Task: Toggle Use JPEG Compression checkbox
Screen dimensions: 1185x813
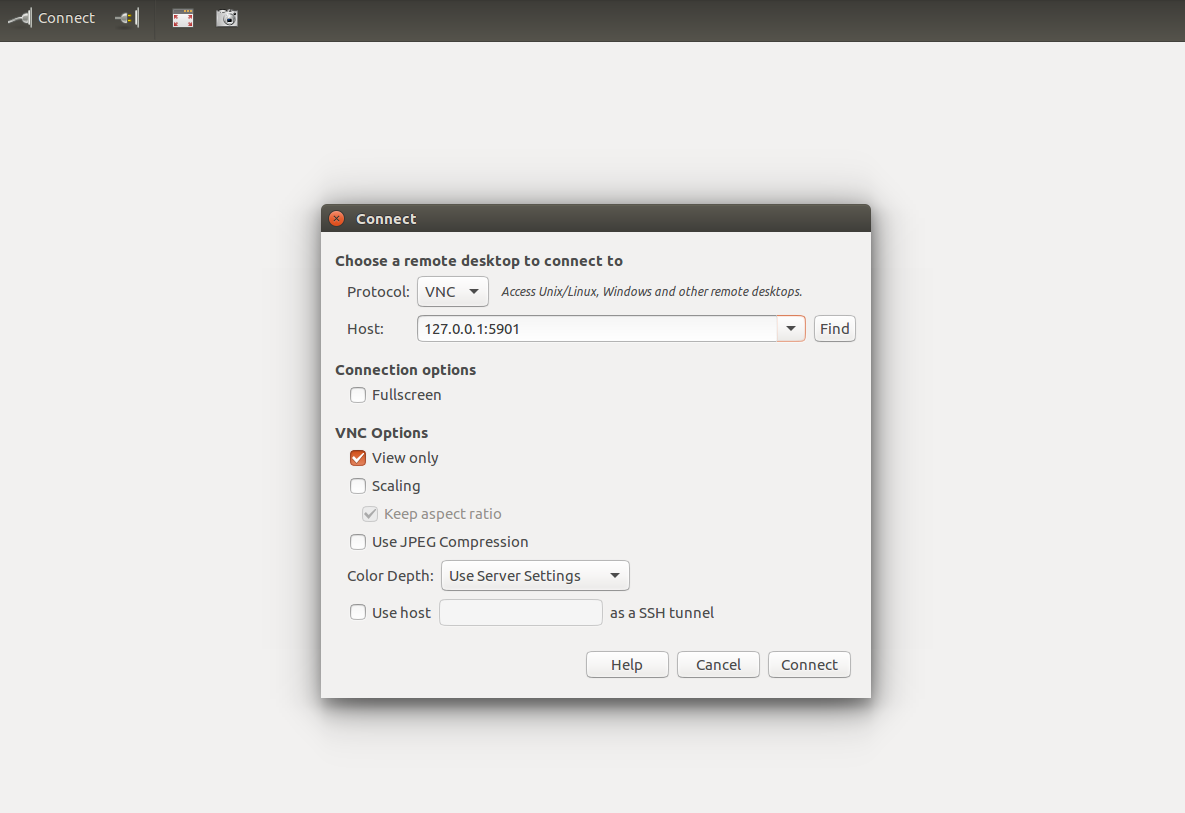Action: click(358, 542)
